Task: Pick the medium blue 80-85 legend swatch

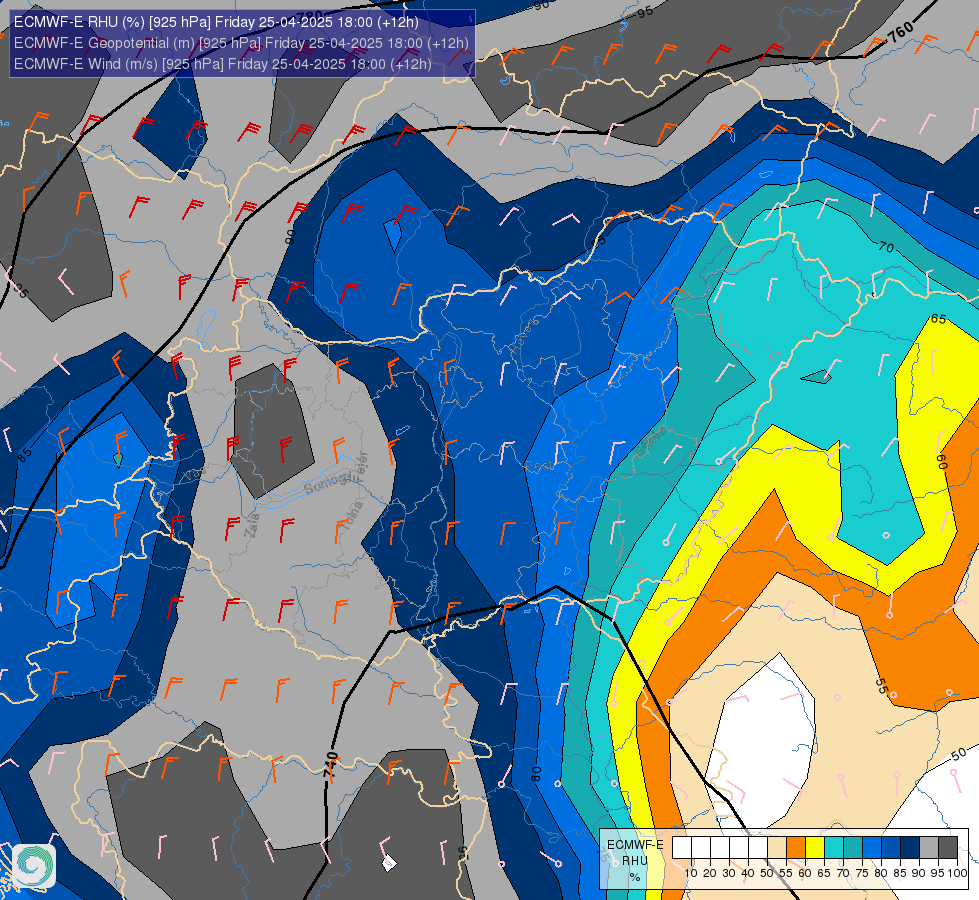Action: click(891, 848)
